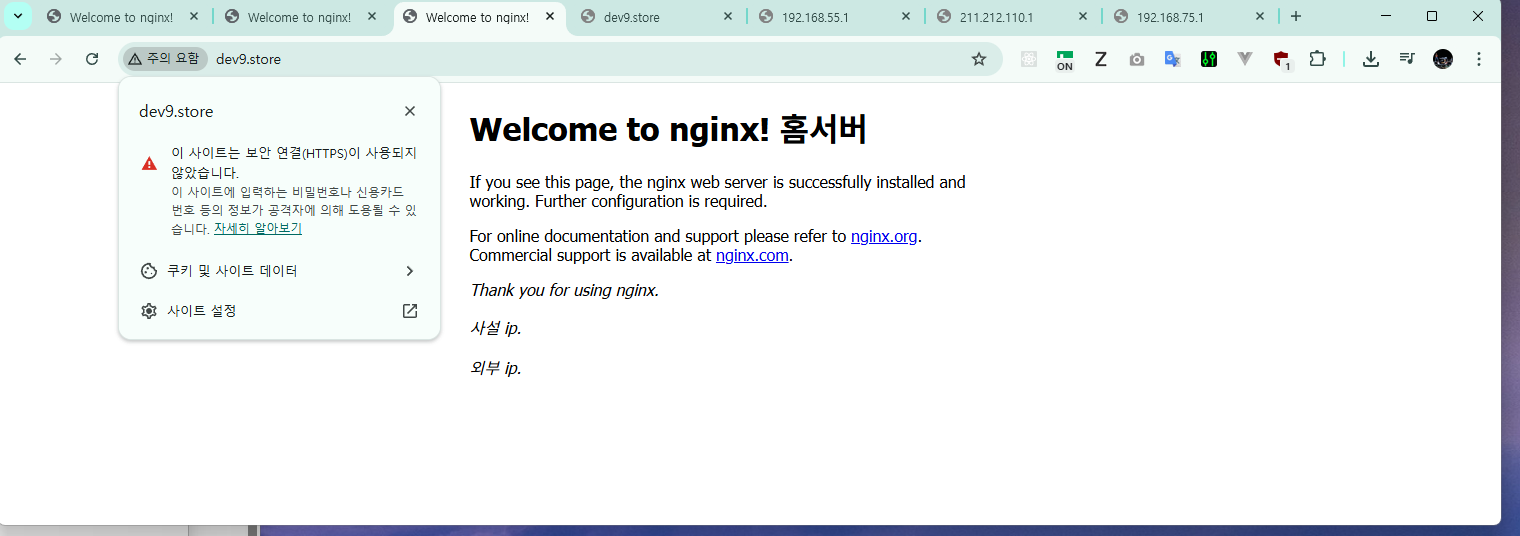Open the Z extension icon
The height and width of the screenshot is (536, 1520).
(x=1101, y=59)
